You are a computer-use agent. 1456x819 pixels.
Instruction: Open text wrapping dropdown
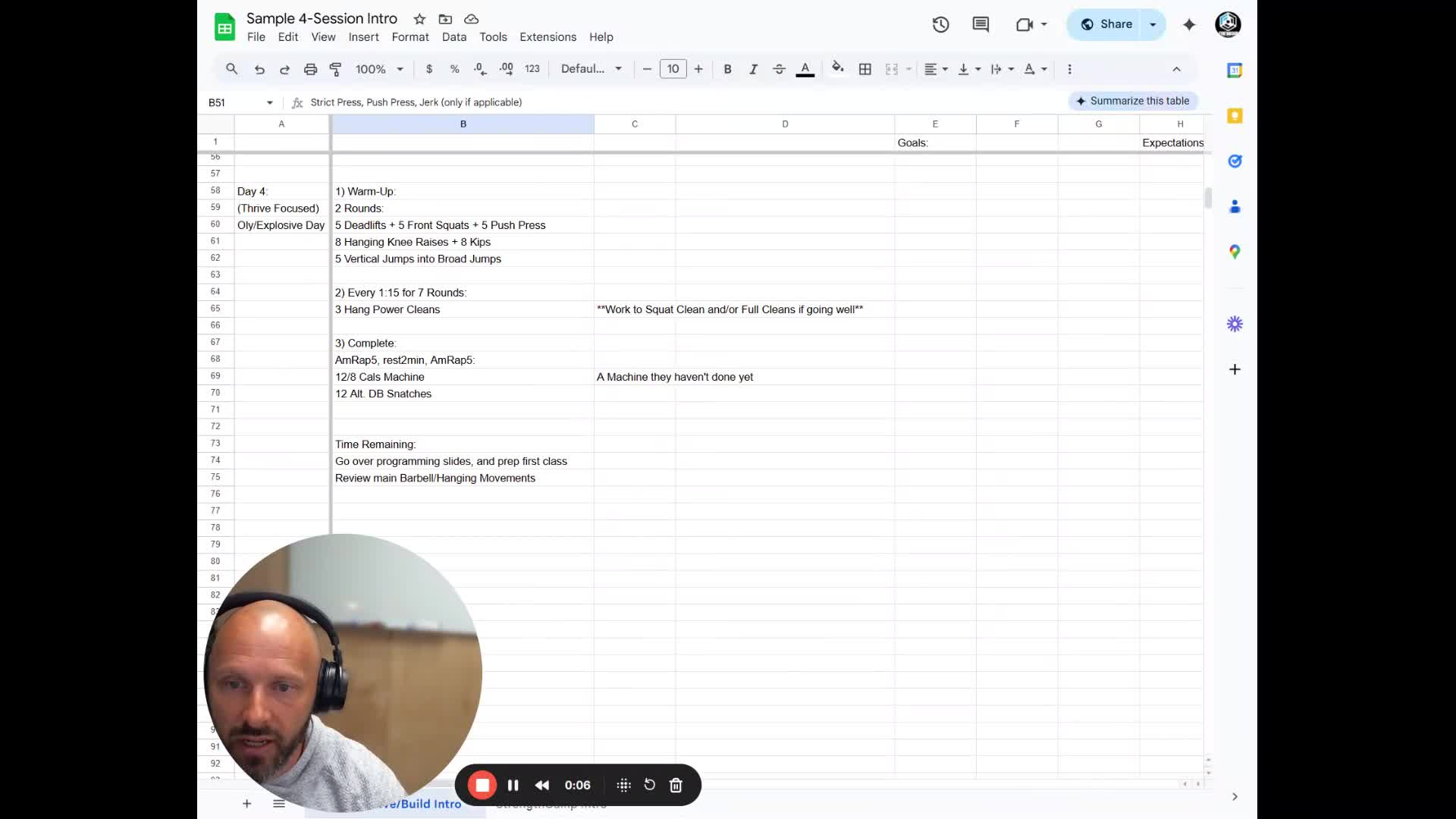tap(1002, 69)
